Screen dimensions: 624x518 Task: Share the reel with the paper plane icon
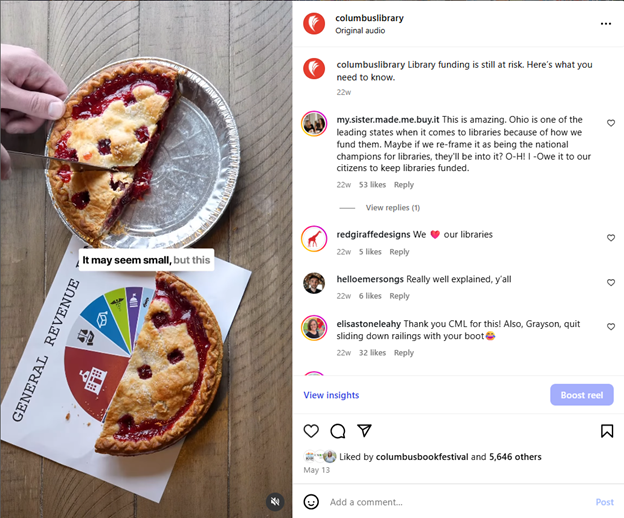click(364, 430)
